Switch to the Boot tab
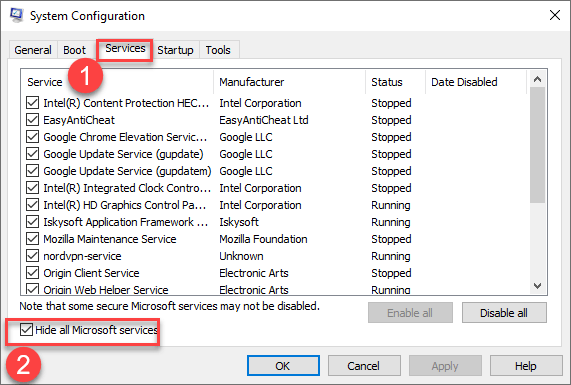The image size is (571, 385). [x=74, y=50]
